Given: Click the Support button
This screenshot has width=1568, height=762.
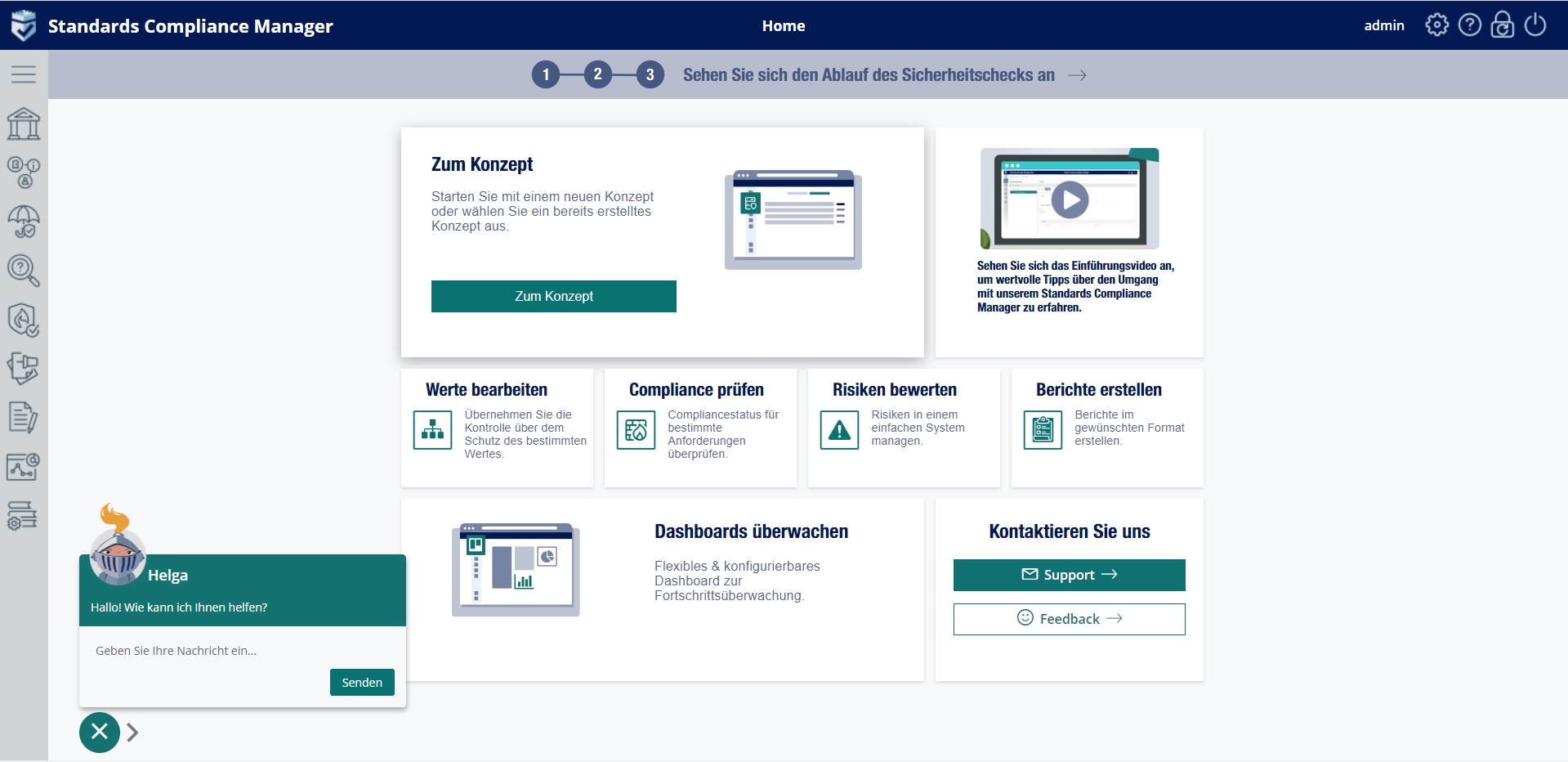Looking at the screenshot, I should point(1070,575).
